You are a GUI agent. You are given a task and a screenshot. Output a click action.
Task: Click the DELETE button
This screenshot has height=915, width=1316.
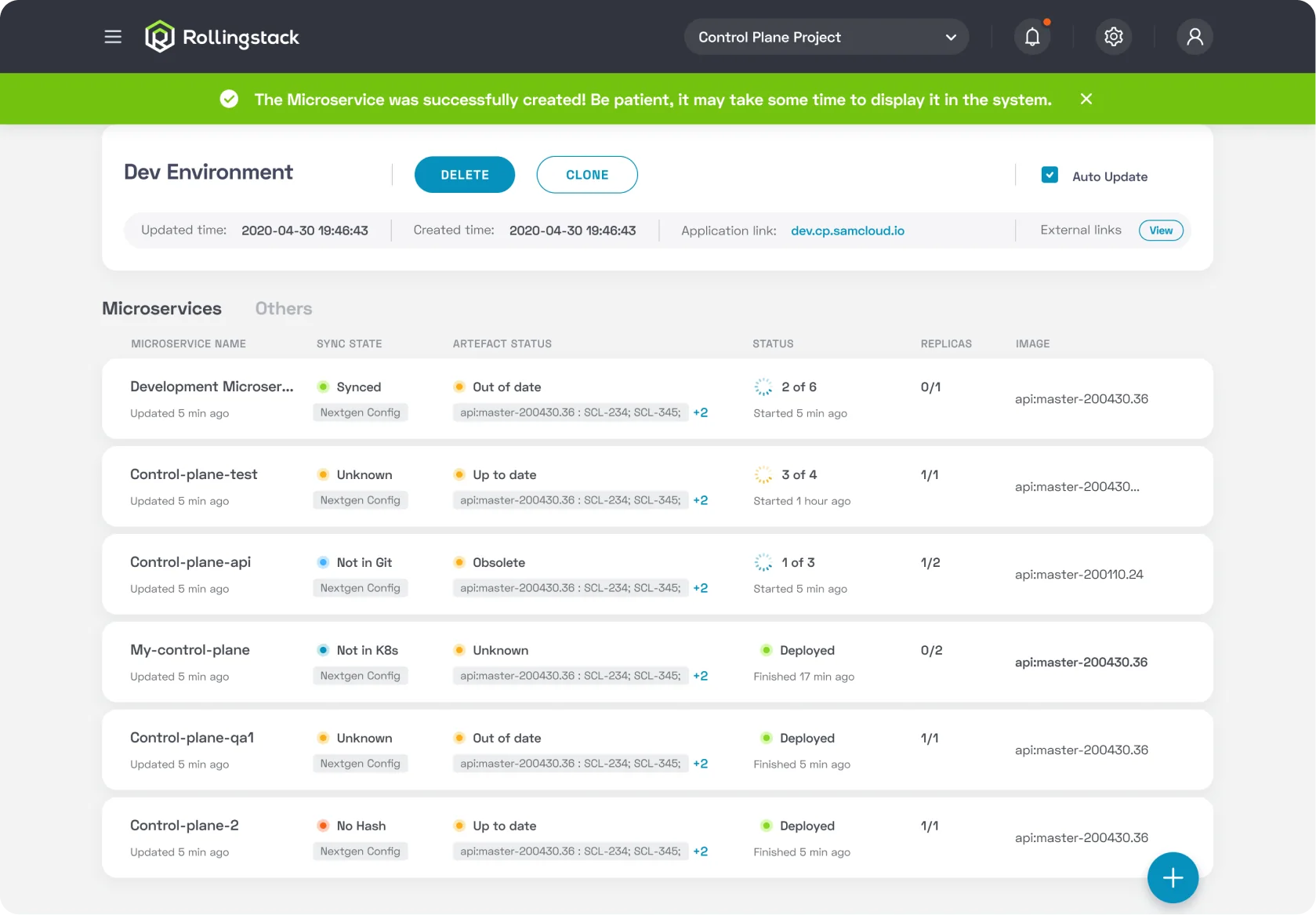point(465,175)
